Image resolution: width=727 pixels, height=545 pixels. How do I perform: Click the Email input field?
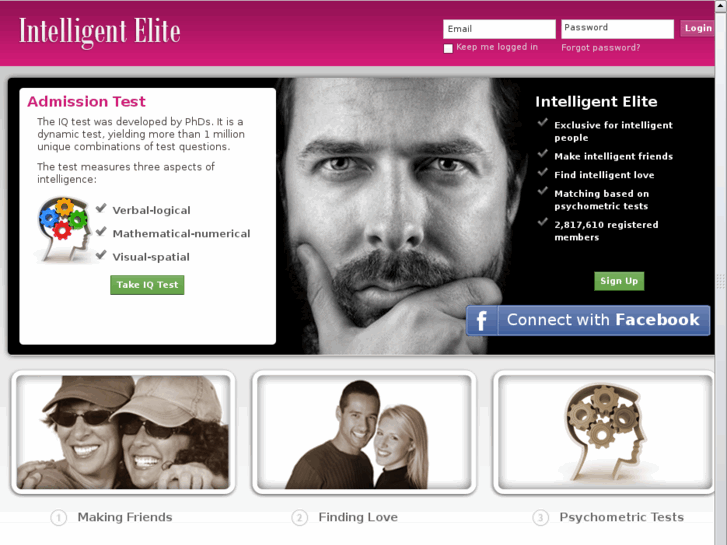pyautogui.click(x=499, y=29)
